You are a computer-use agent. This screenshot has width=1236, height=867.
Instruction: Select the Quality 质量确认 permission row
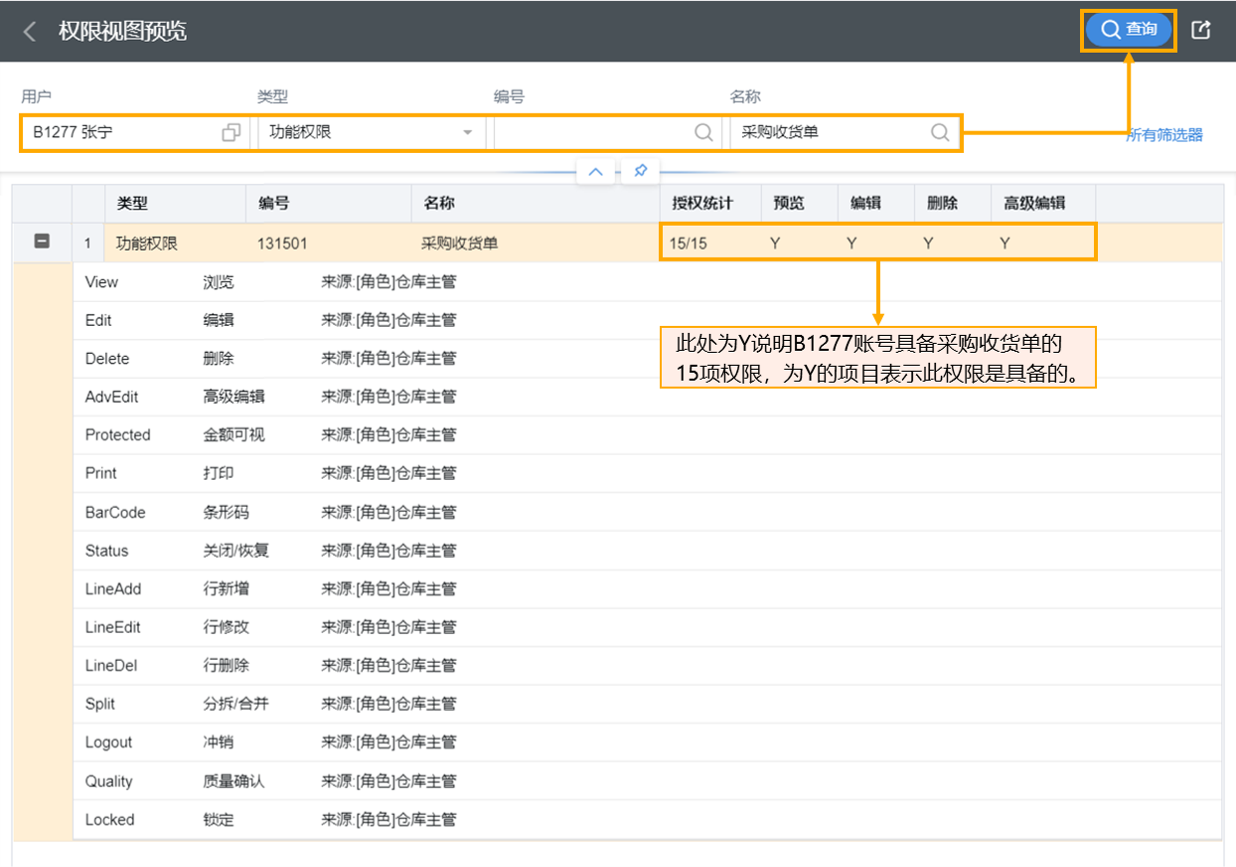pyautogui.click(x=646, y=781)
